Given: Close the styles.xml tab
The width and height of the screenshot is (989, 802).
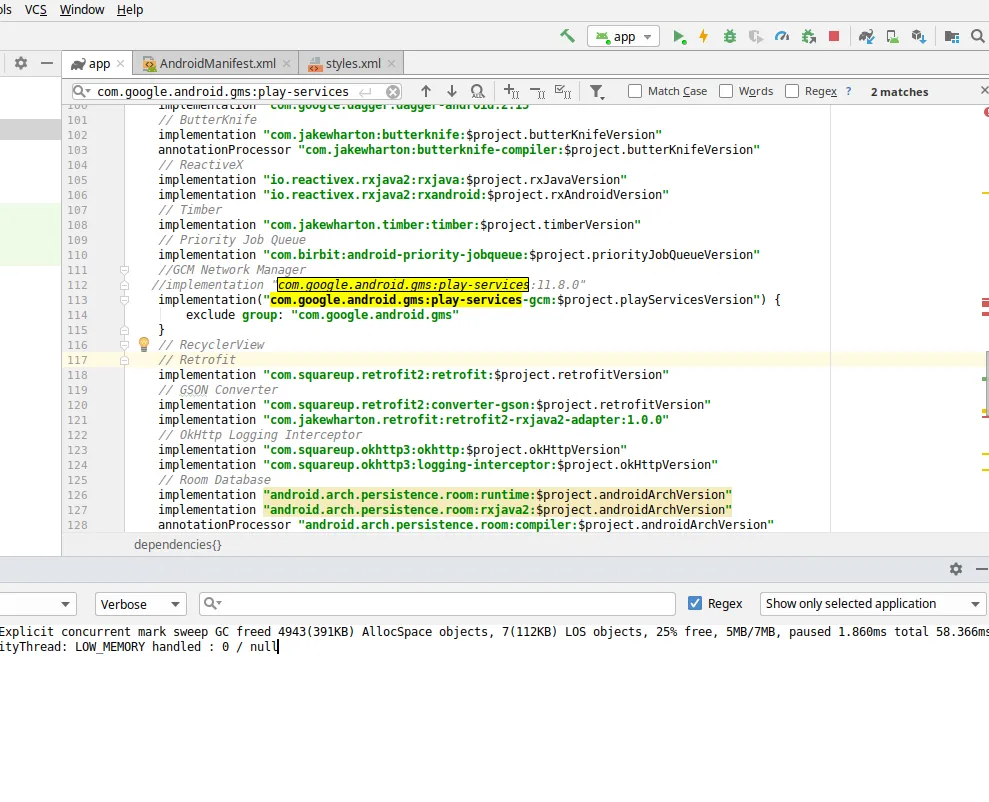Looking at the screenshot, I should (x=392, y=64).
